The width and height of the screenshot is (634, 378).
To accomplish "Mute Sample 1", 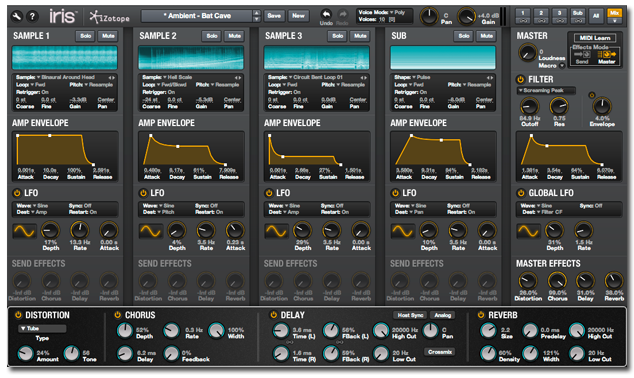I will pyautogui.click(x=108, y=36).
